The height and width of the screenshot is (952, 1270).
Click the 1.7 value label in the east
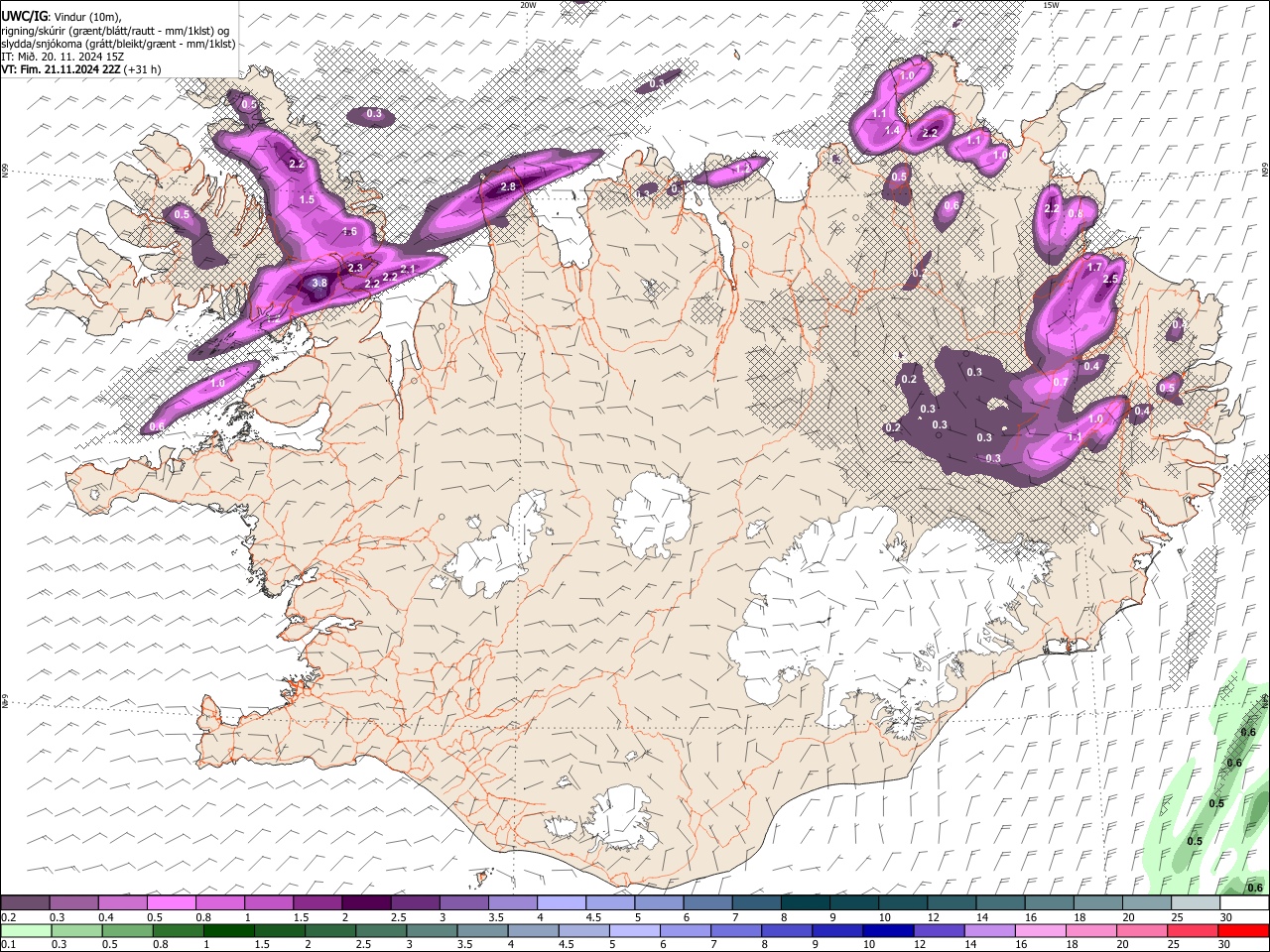[1095, 268]
